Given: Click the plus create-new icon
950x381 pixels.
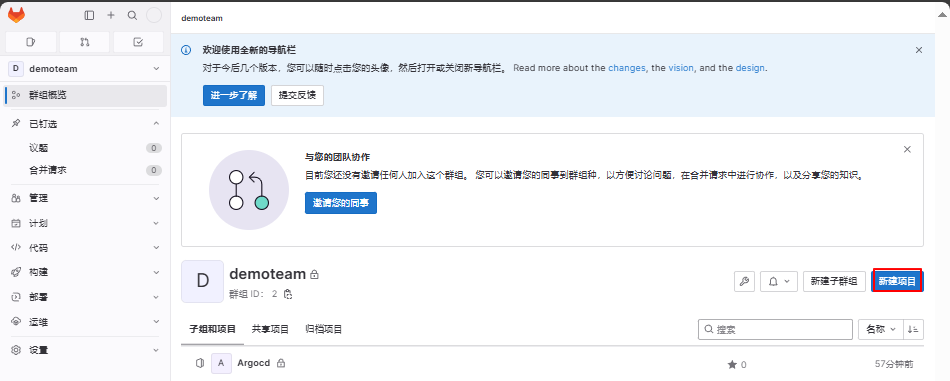Looking at the screenshot, I should (111, 16).
